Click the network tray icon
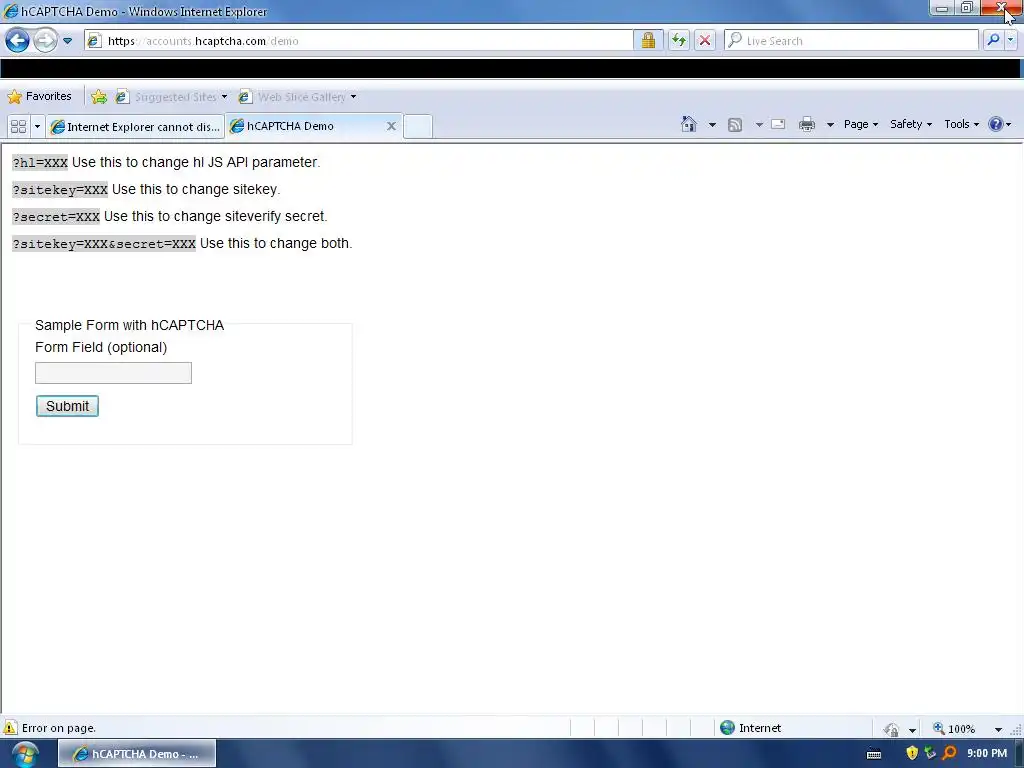The width and height of the screenshot is (1024, 768). 931,754
